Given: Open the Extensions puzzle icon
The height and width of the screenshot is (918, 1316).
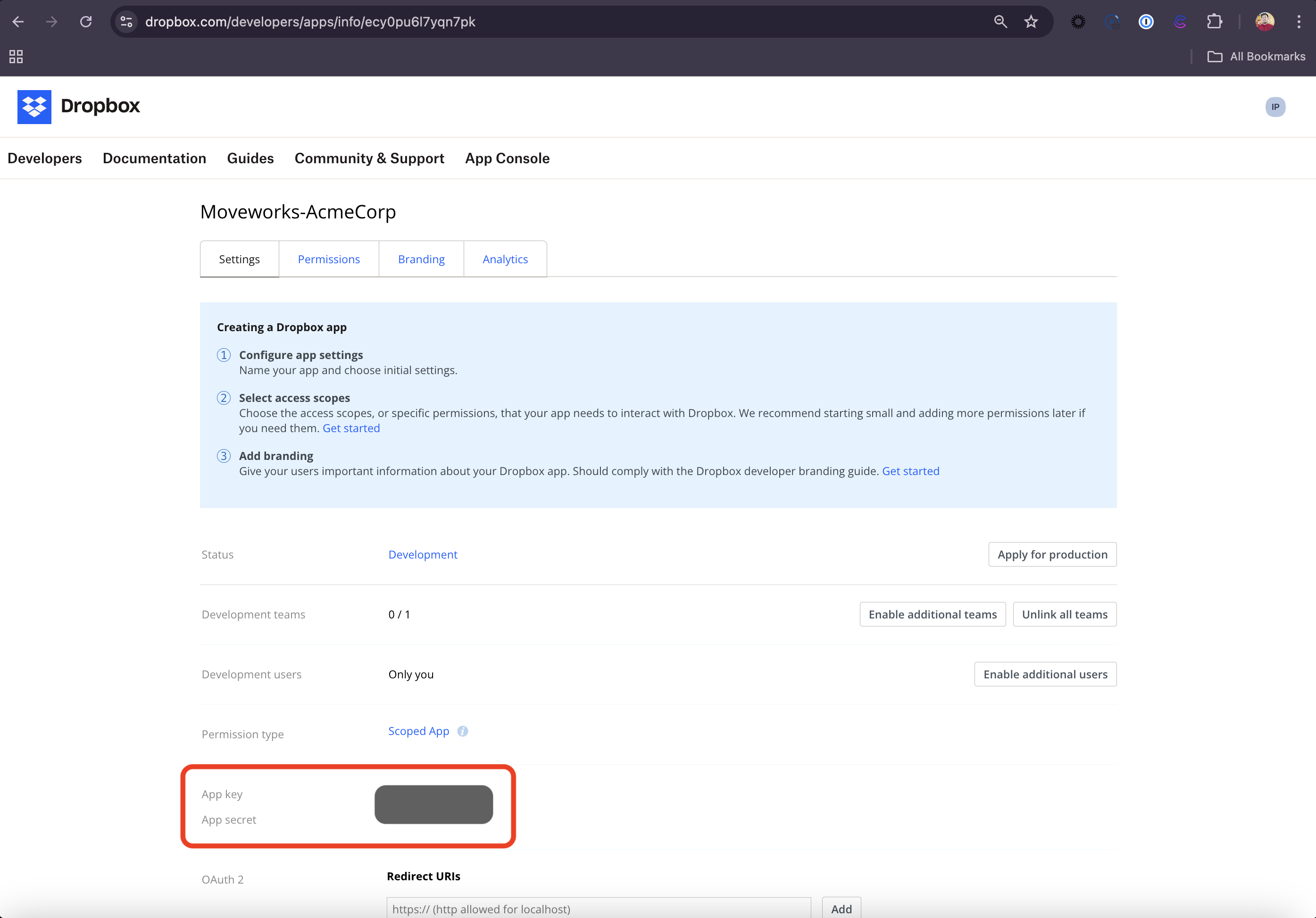Looking at the screenshot, I should 1215,22.
